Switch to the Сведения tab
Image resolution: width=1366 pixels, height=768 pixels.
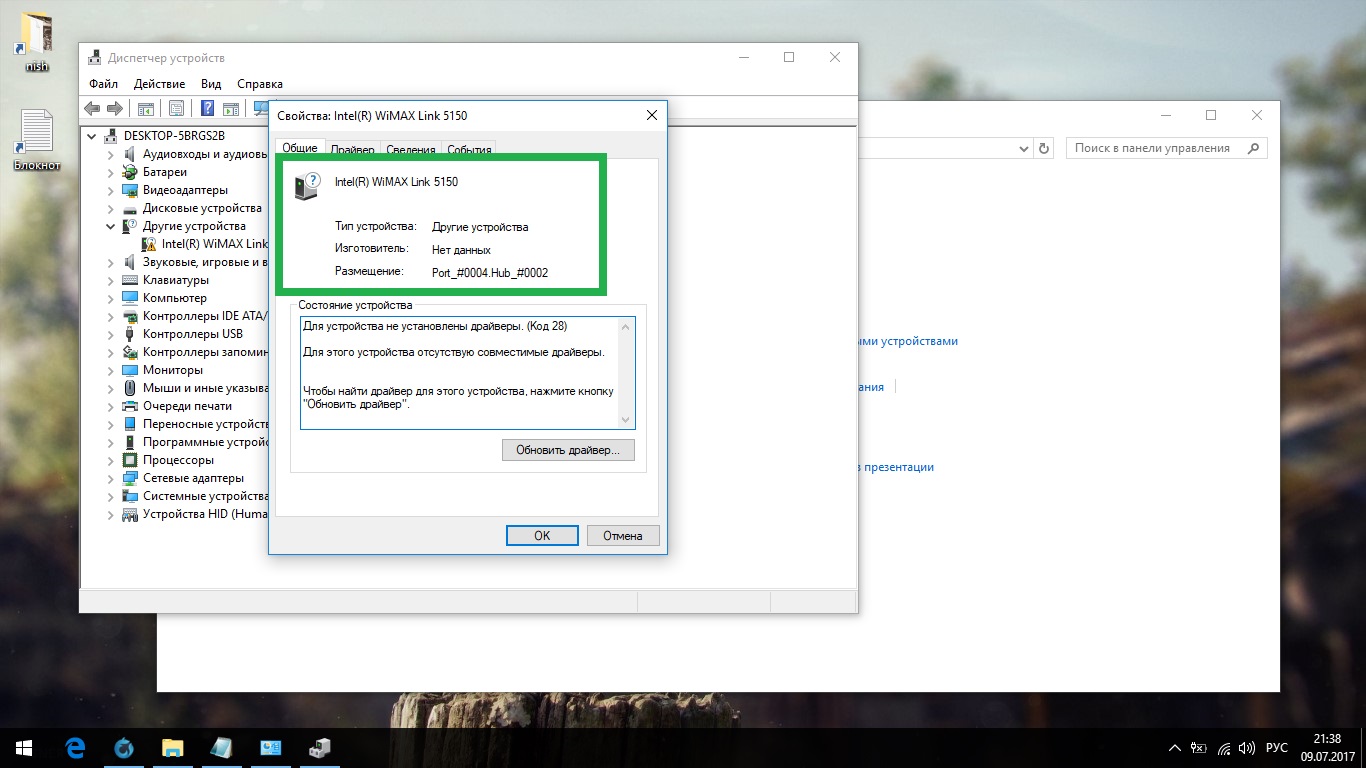pos(410,150)
